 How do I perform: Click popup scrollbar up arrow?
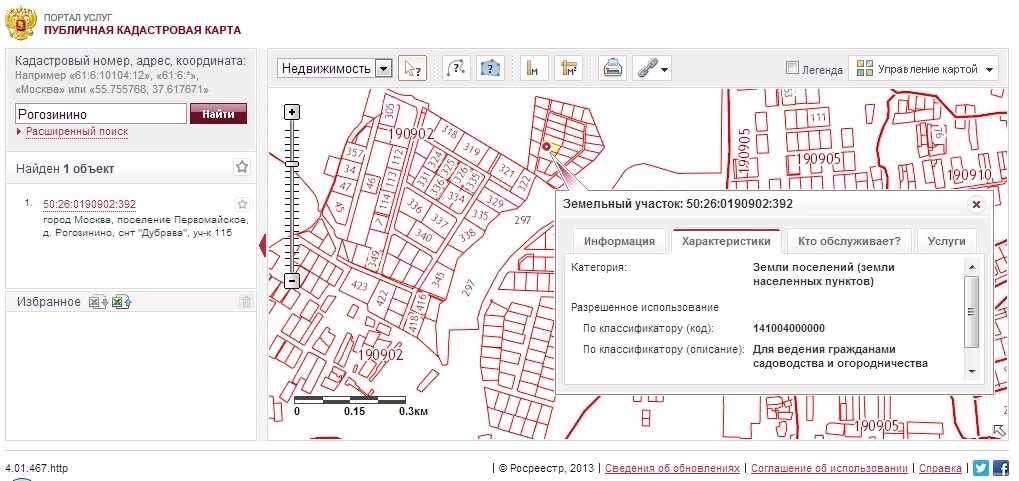pyautogui.click(x=972, y=266)
